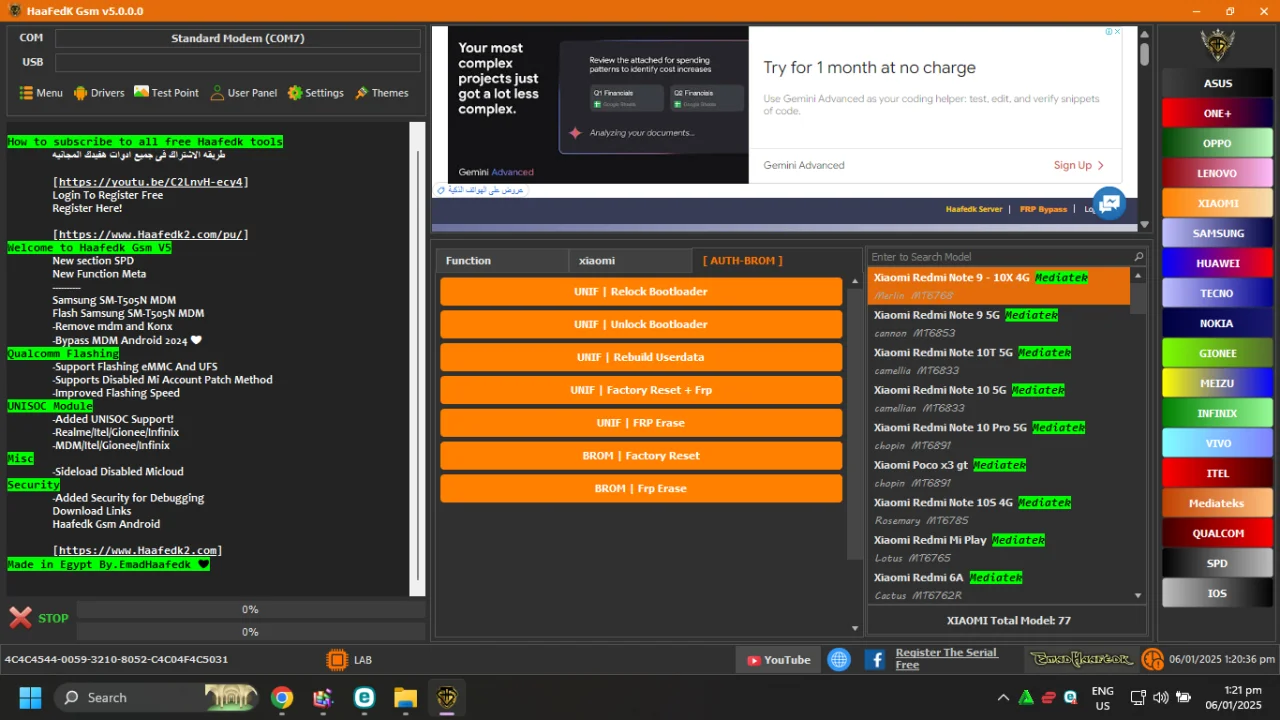Click BROM | Factory Reset

641,456
